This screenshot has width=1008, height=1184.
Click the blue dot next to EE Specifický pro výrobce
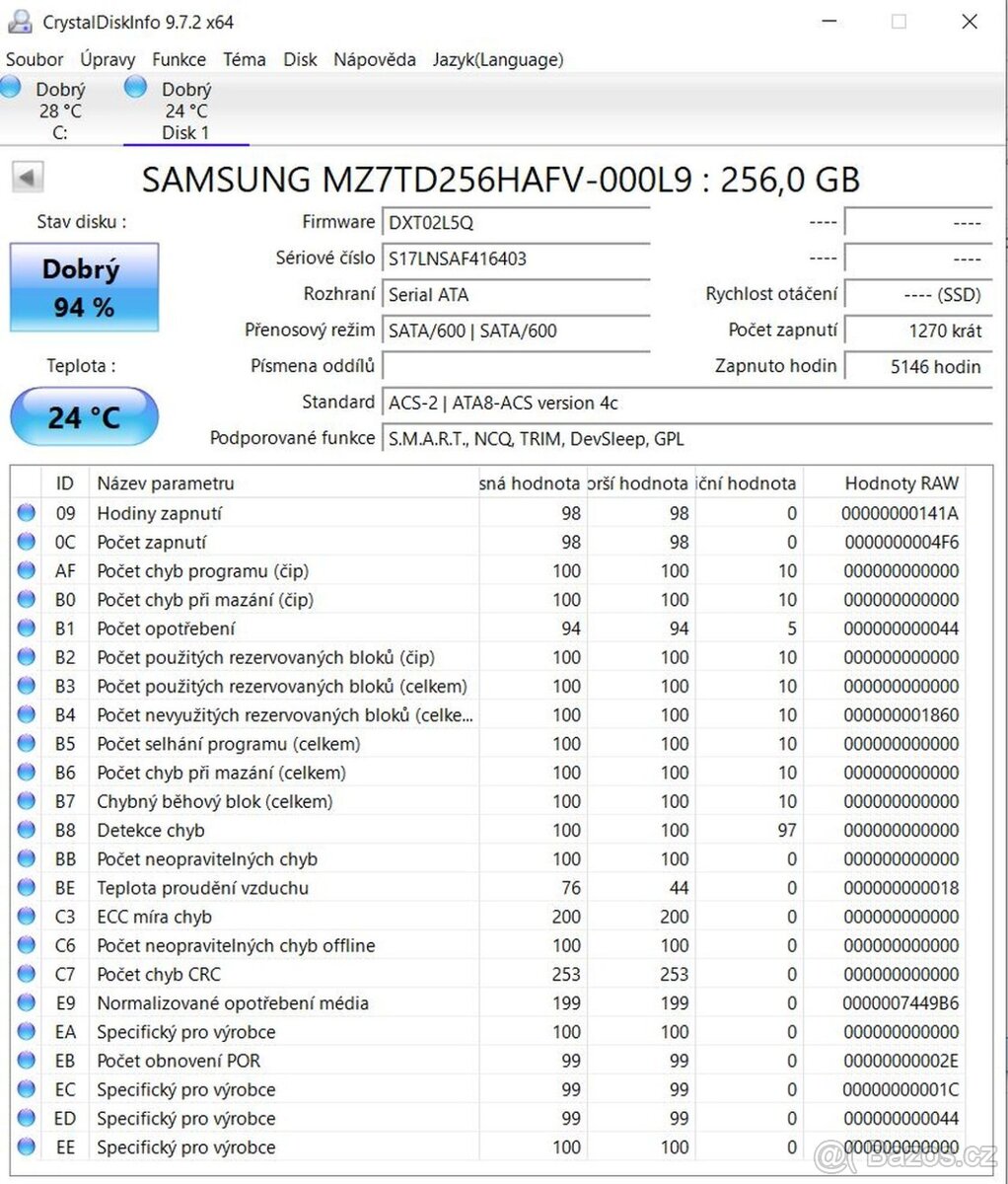[x=26, y=1146]
